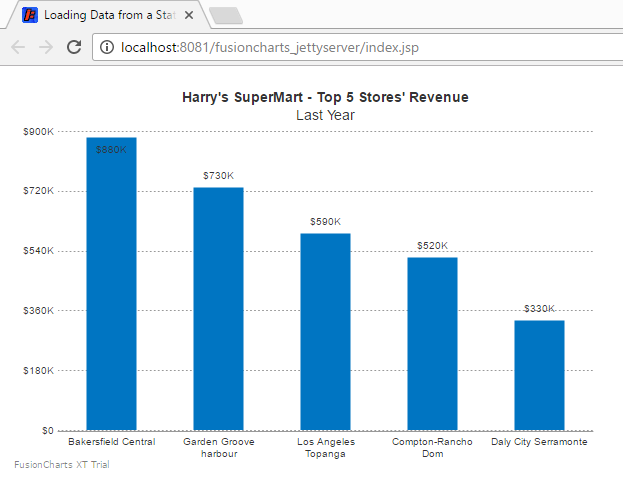Click the browser back arrow
This screenshot has height=488, width=623.
pos(18,47)
